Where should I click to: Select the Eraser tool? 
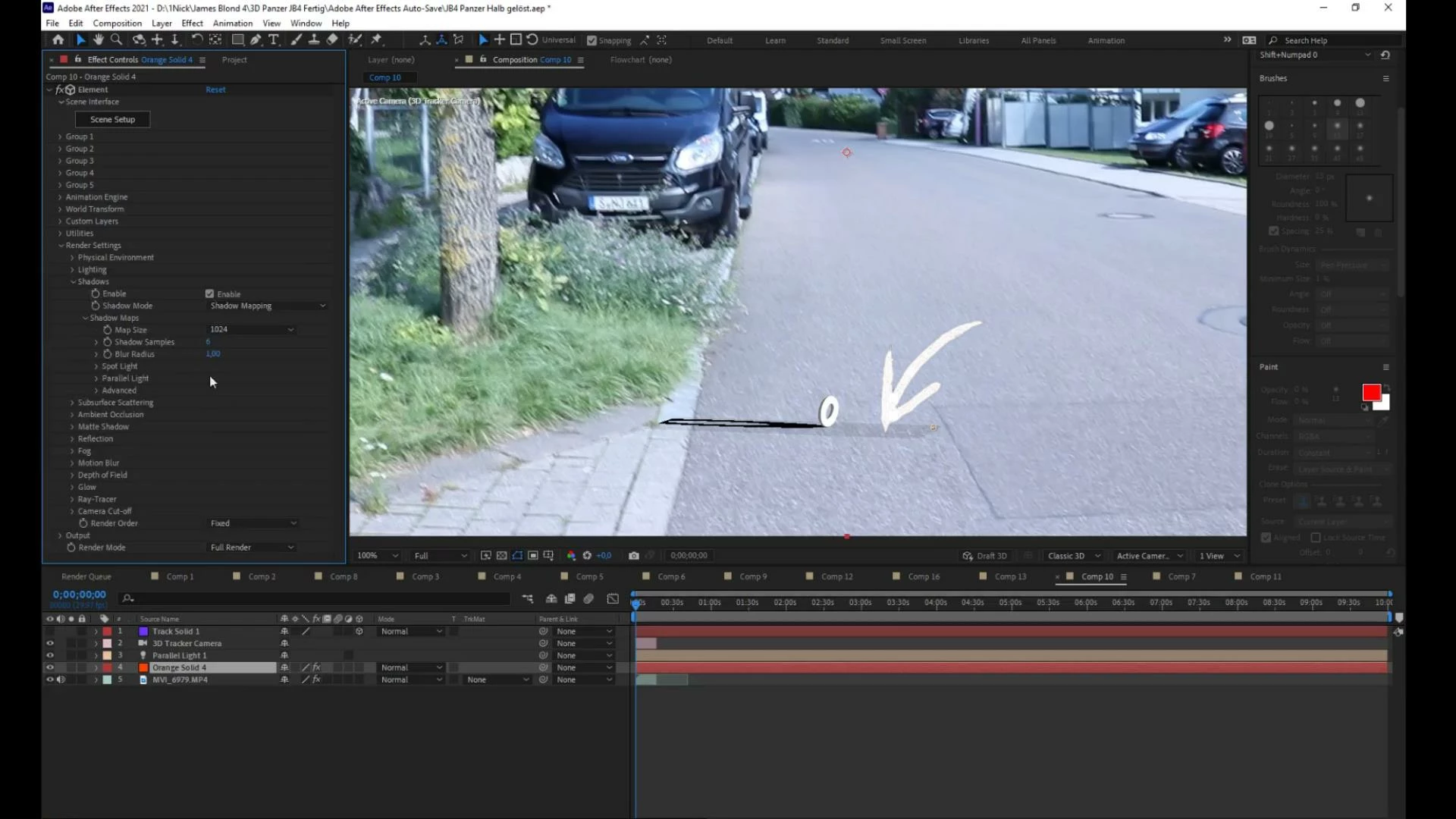pyautogui.click(x=332, y=39)
